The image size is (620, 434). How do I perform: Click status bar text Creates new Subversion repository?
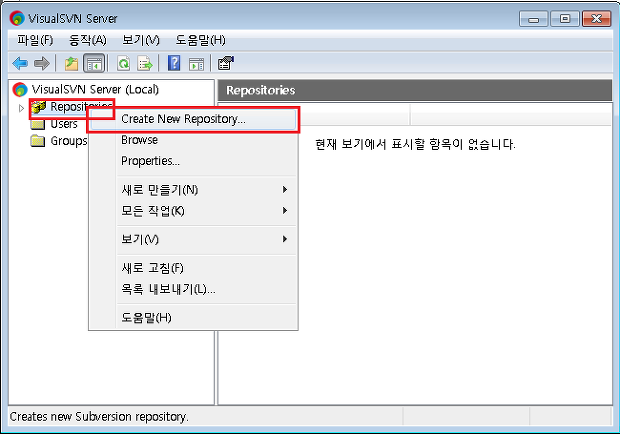click(x=99, y=417)
